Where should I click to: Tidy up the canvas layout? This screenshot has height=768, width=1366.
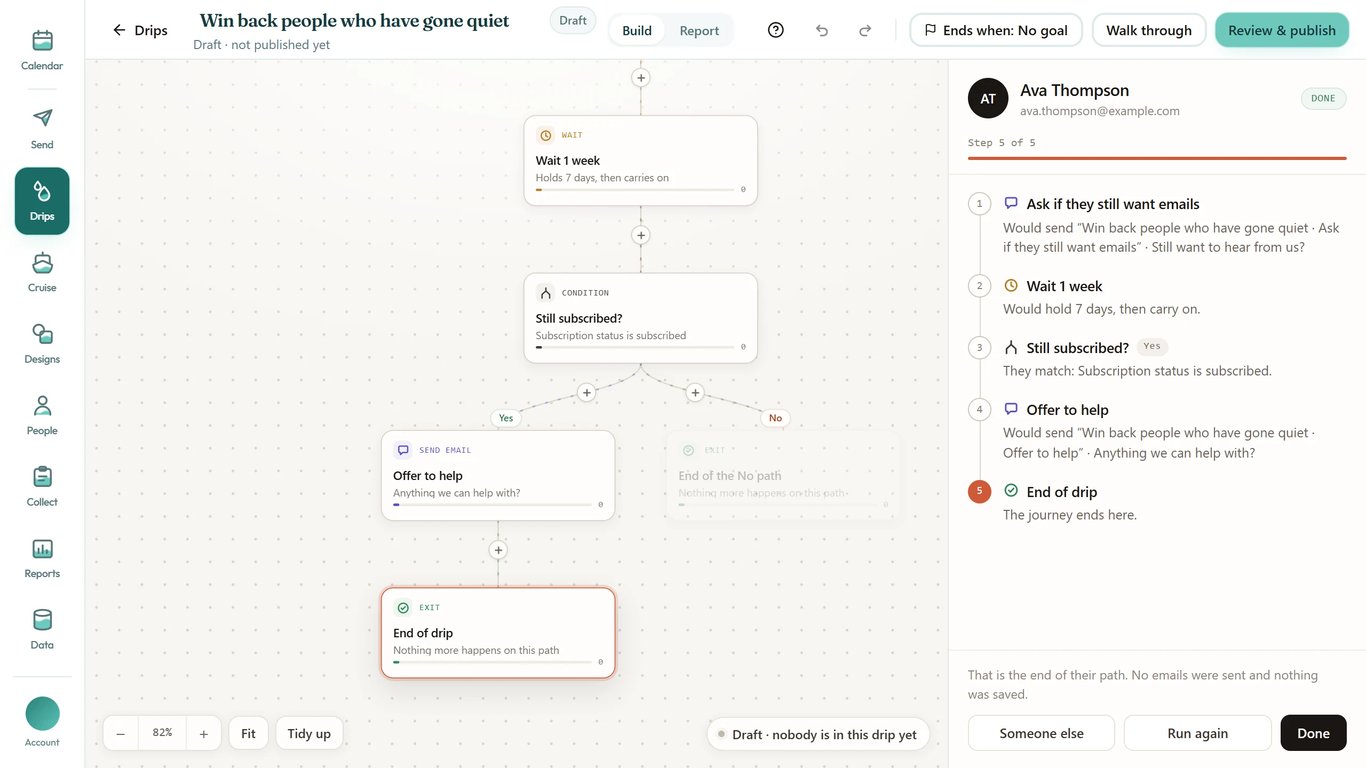309,733
